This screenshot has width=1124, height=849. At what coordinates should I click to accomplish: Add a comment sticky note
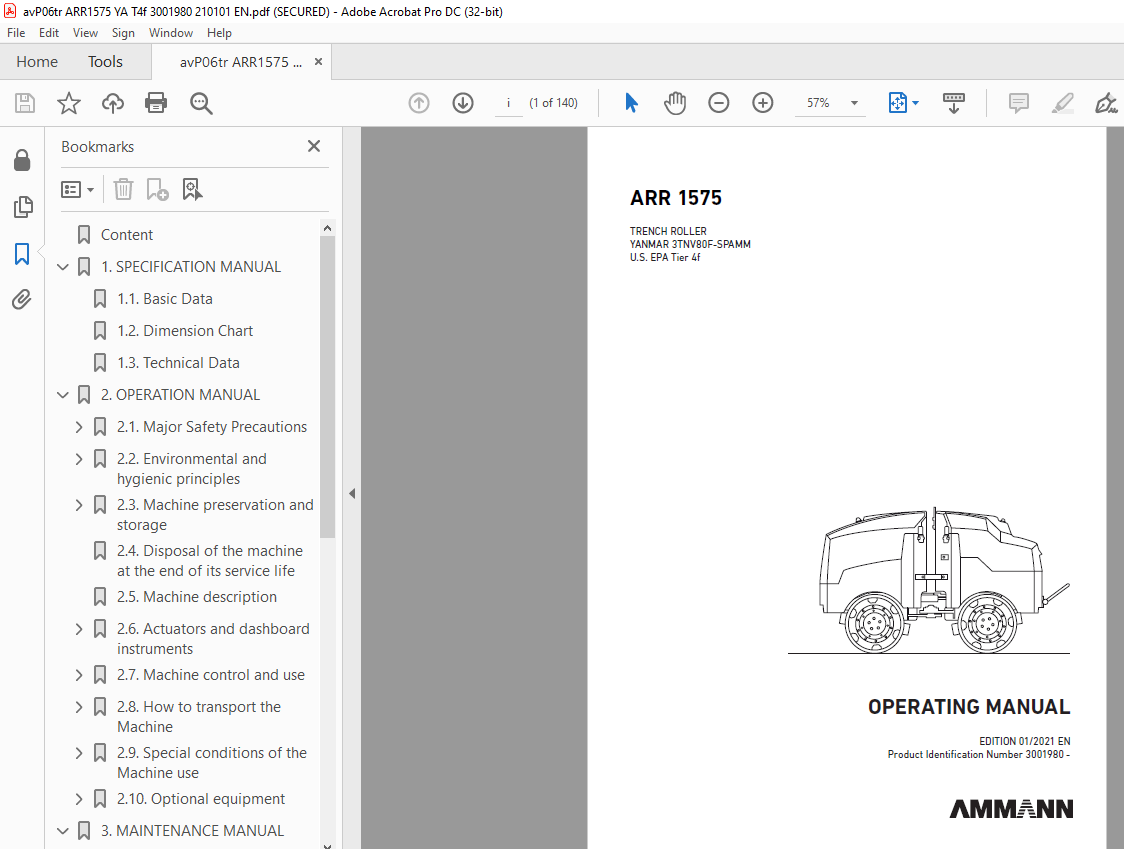(1019, 103)
